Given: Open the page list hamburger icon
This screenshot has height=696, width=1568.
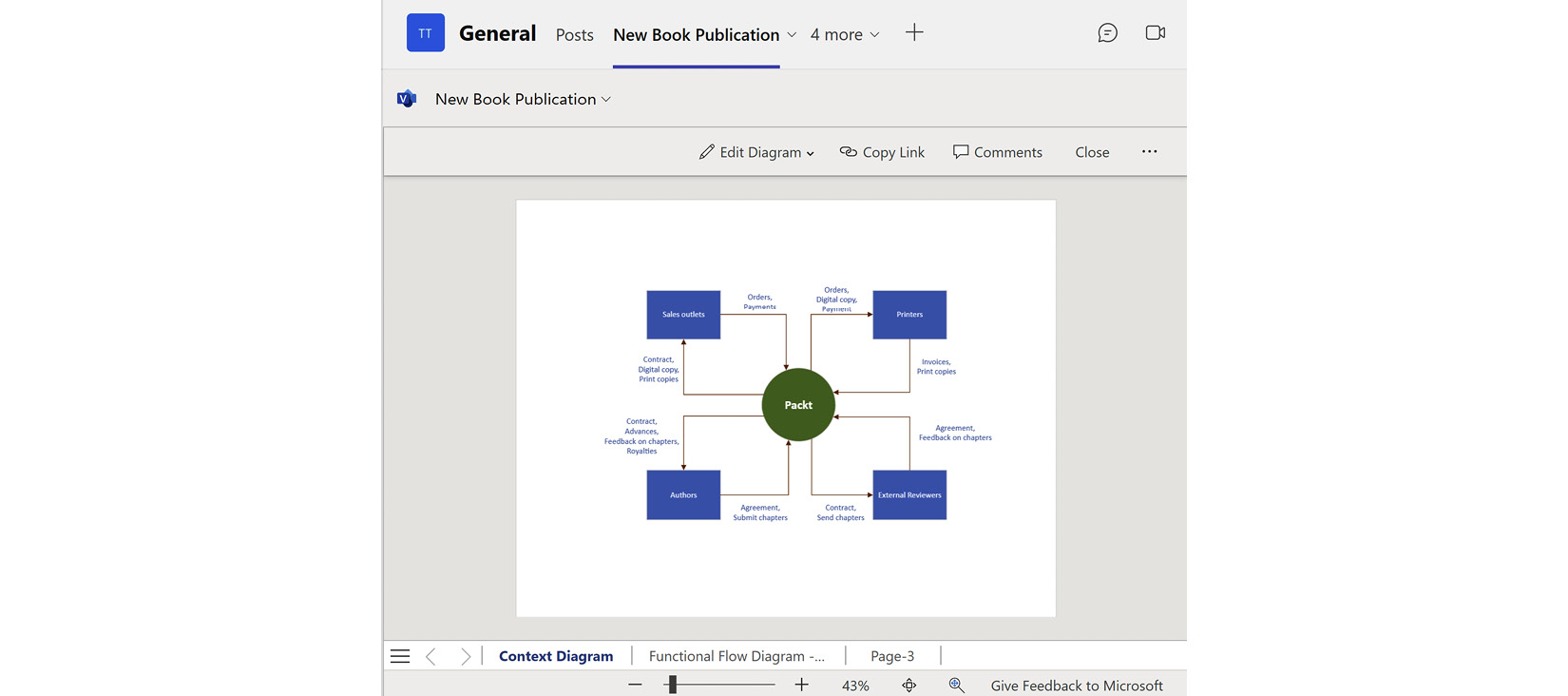Looking at the screenshot, I should [x=400, y=656].
